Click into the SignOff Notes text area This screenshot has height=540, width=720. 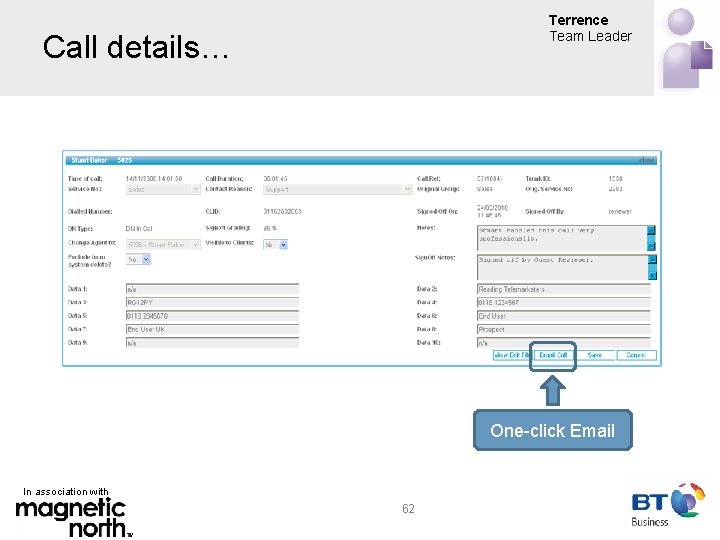tap(562, 267)
